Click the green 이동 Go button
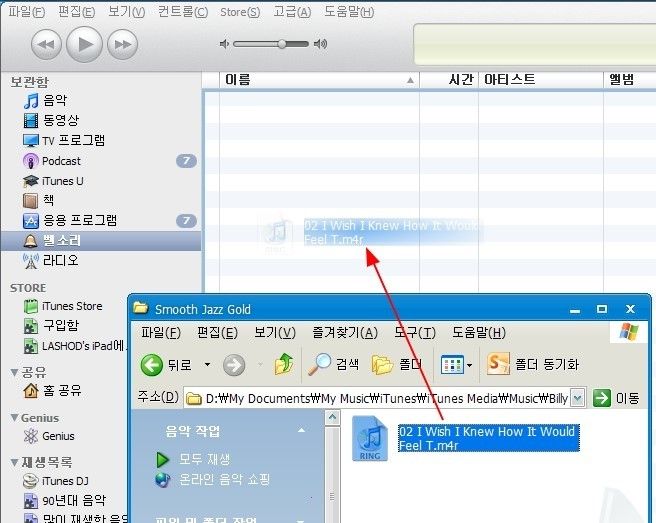656x523 pixels. point(616,398)
